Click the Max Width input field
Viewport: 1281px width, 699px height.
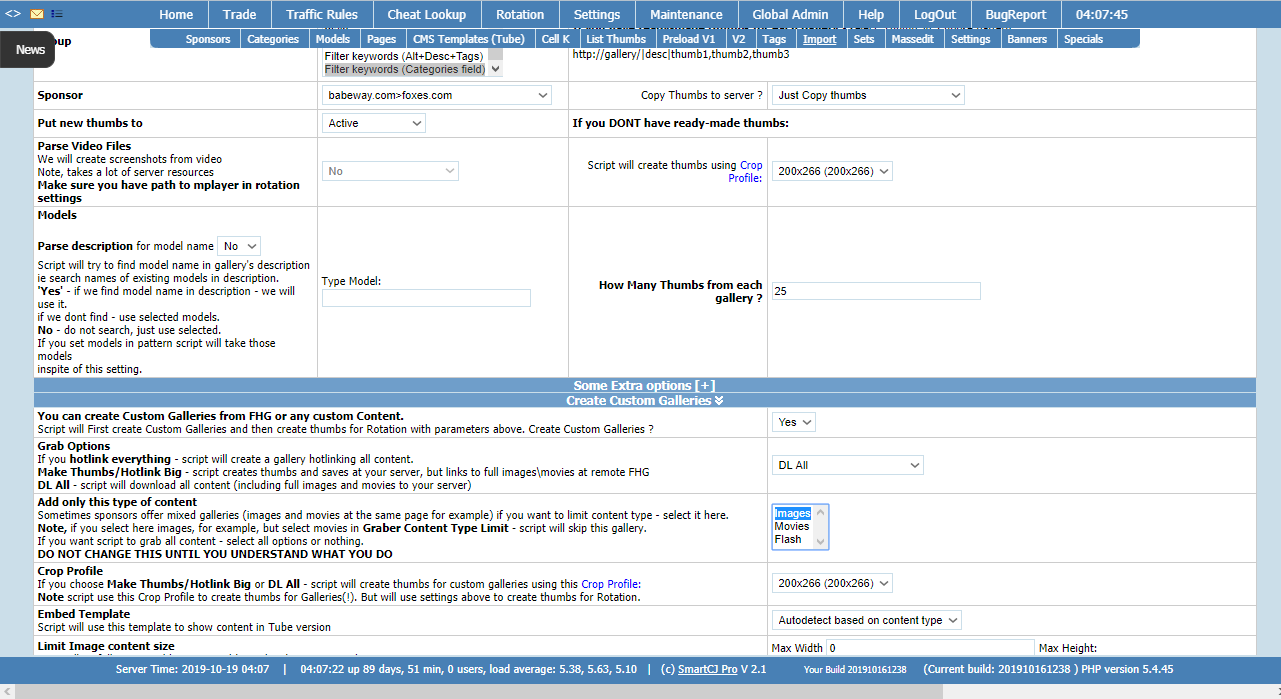pos(930,648)
